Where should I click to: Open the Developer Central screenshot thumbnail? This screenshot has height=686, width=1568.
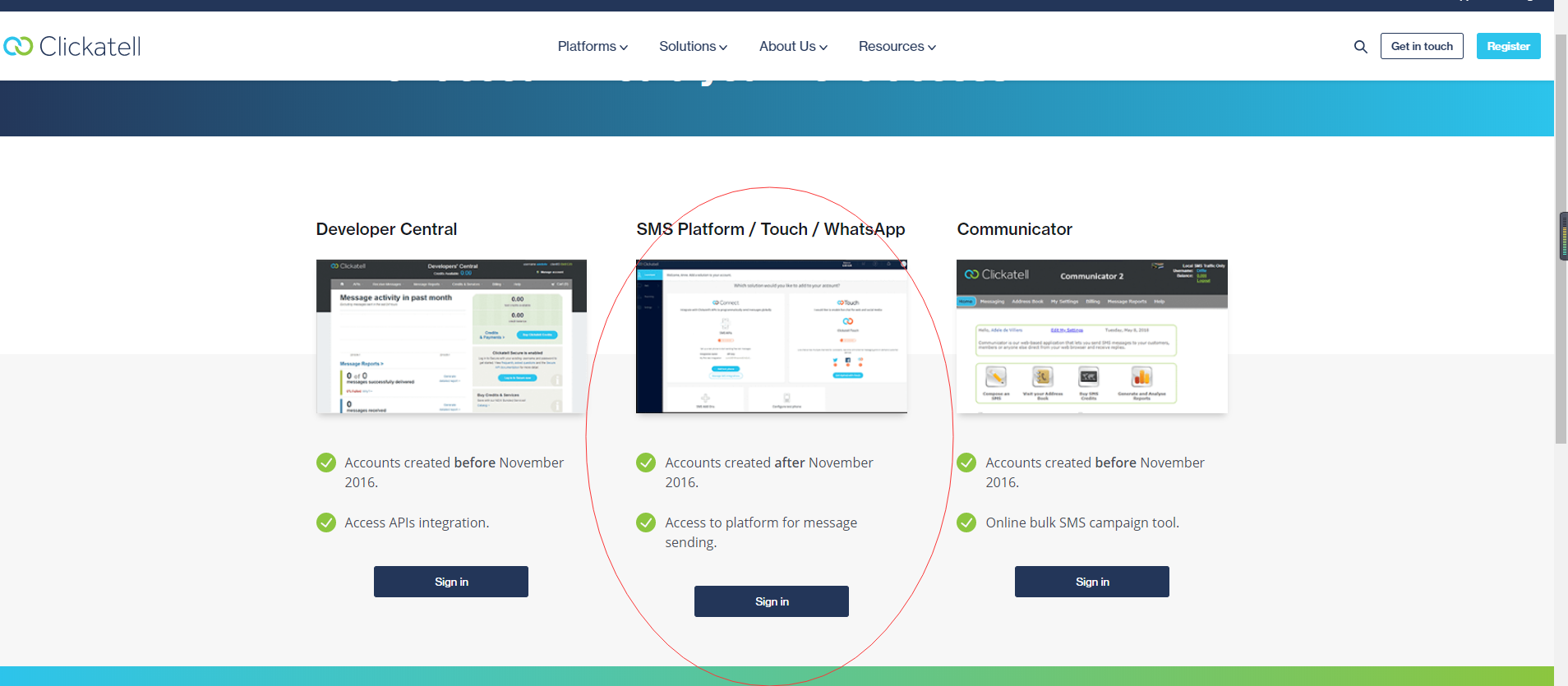pos(451,336)
